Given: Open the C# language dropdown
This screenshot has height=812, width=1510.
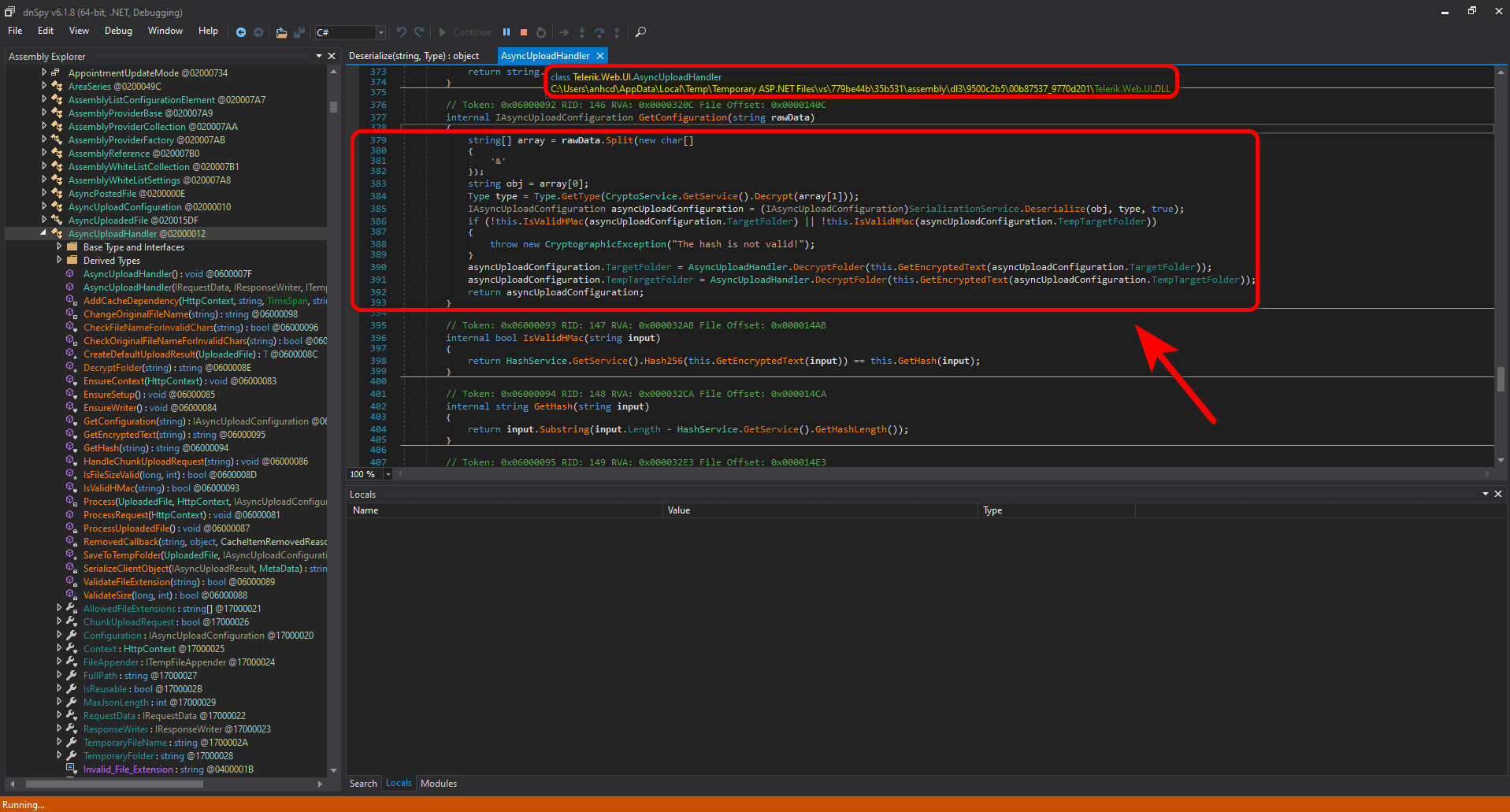Looking at the screenshot, I should pyautogui.click(x=381, y=32).
